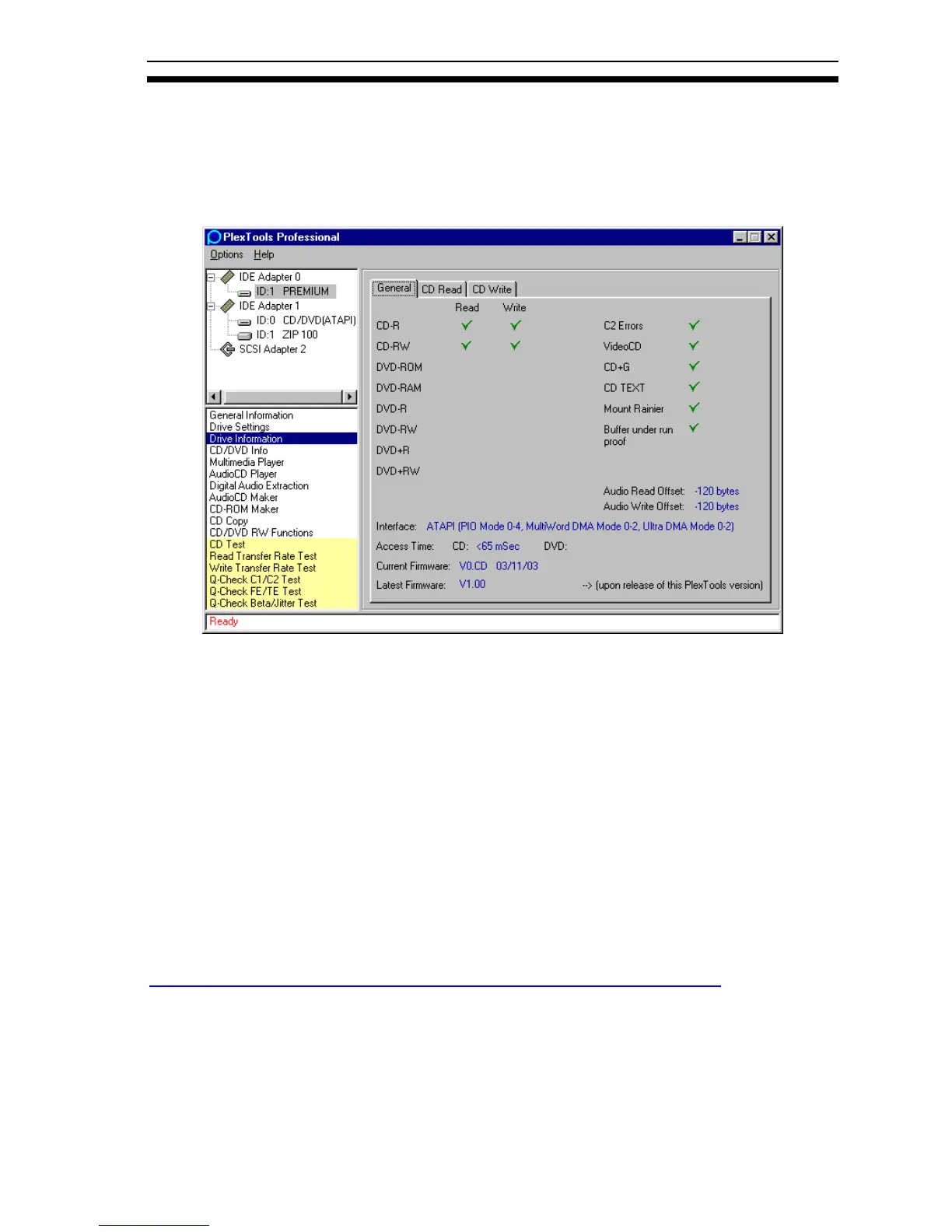Click the drive icon beside ZIP 100
Image resolution: width=952 pixels, height=1232 pixels.
(x=244, y=336)
